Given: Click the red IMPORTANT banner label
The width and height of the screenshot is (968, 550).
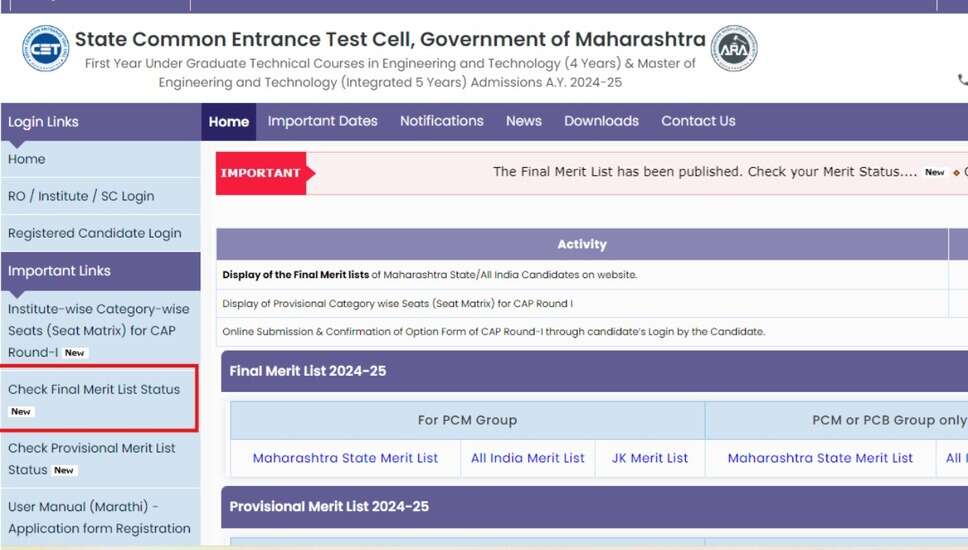Looking at the screenshot, I should click(262, 173).
